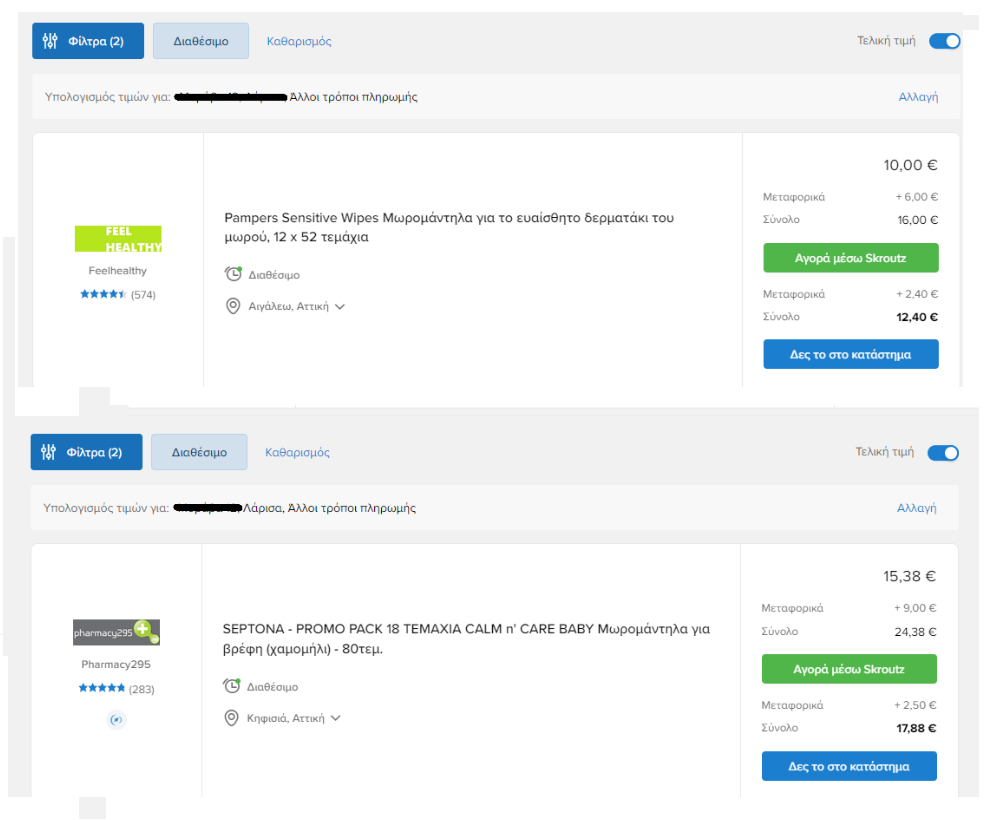Click the 24,38 € Skroutz total
Viewport: 996px width, 820px height.
915,631
